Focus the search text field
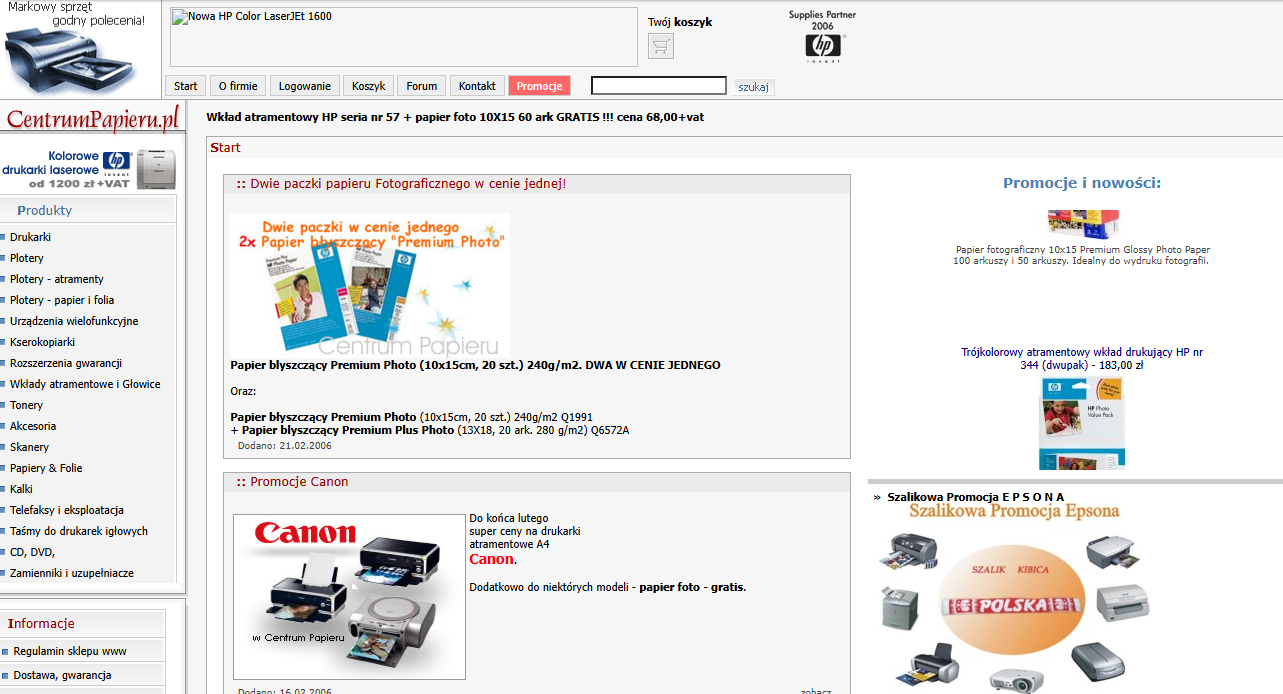Image resolution: width=1283 pixels, height=694 pixels. (659, 86)
